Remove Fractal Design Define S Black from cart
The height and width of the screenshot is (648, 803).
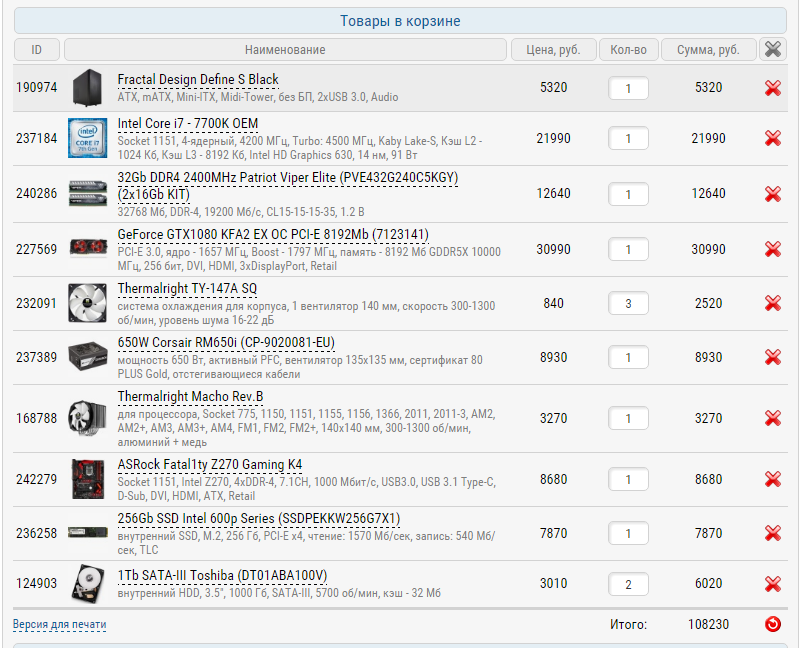point(772,88)
